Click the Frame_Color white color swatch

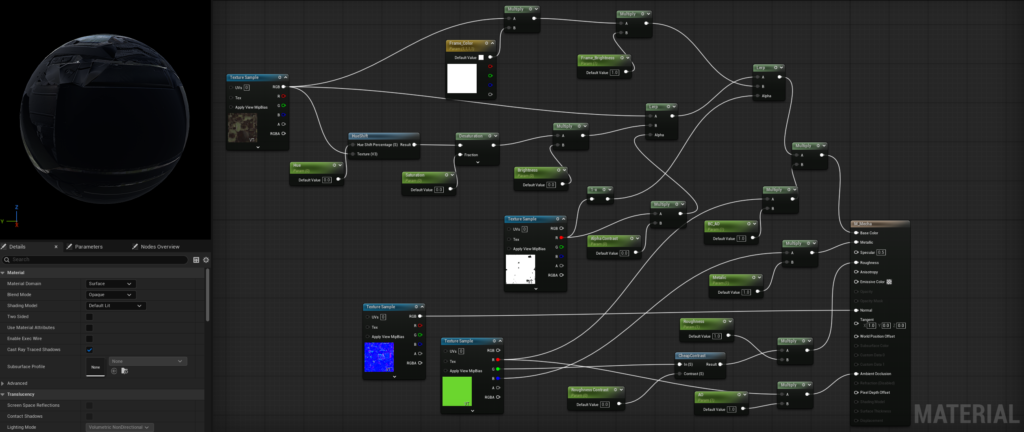[462, 79]
